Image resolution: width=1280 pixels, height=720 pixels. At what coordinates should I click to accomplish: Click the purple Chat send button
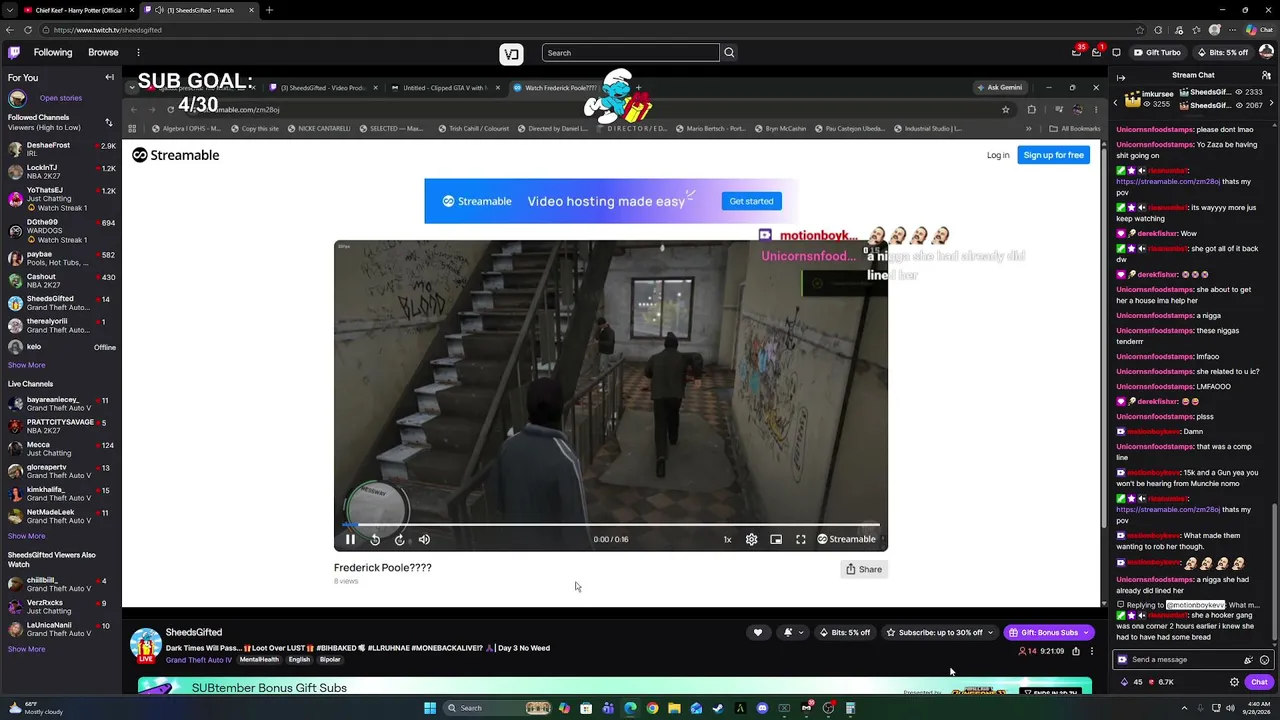click(1259, 682)
